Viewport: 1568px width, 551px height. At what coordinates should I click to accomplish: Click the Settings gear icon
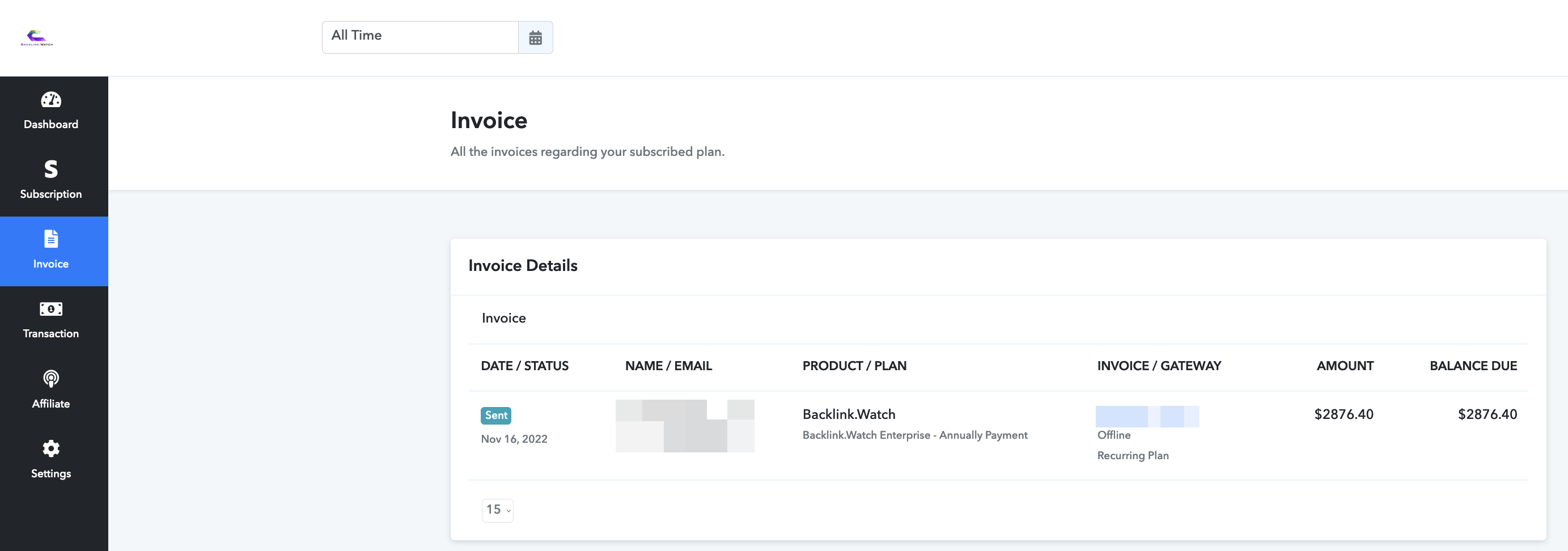tap(51, 449)
